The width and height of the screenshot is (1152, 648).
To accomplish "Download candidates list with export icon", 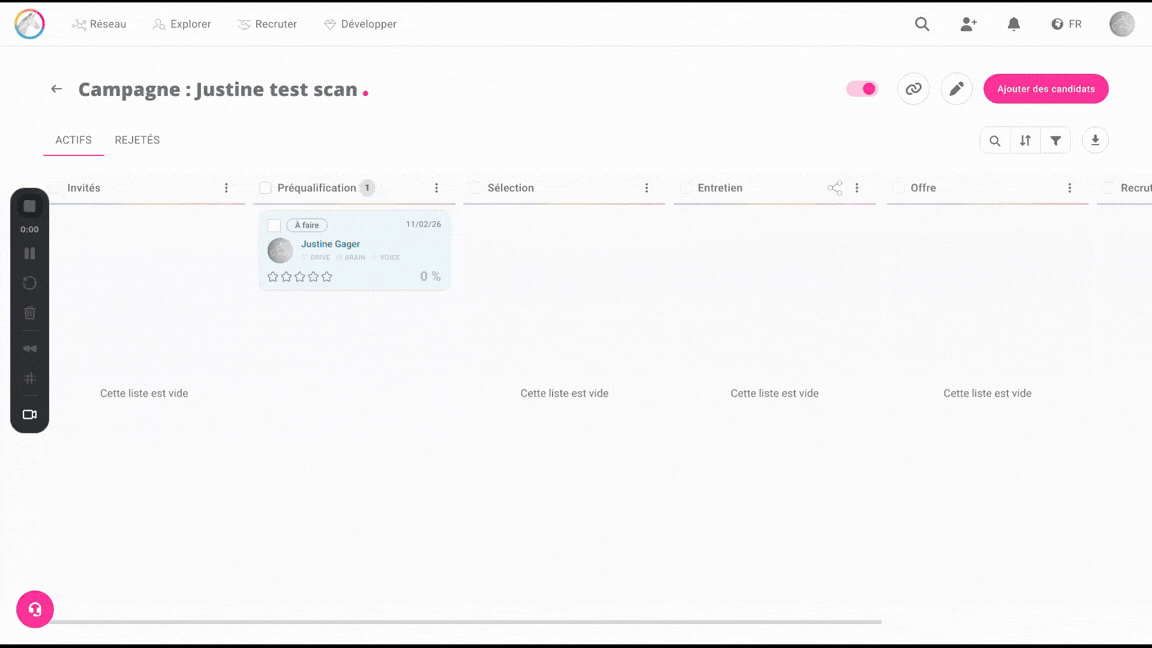I will pos(1095,141).
